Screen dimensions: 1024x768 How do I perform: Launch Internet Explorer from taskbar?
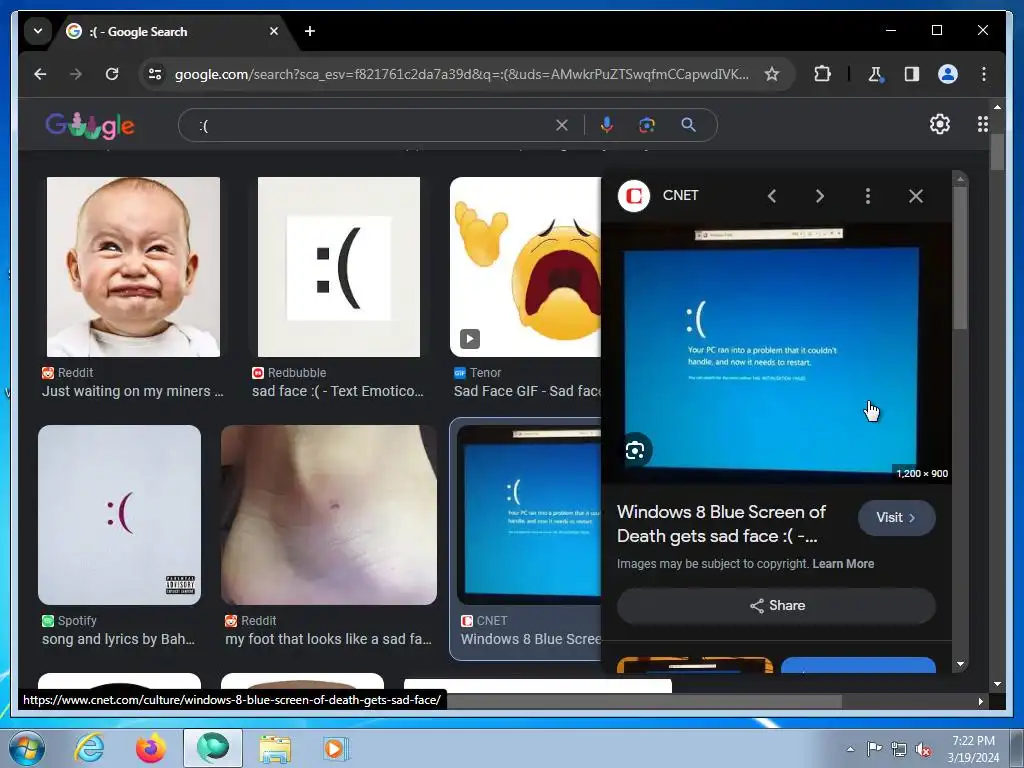click(89, 748)
